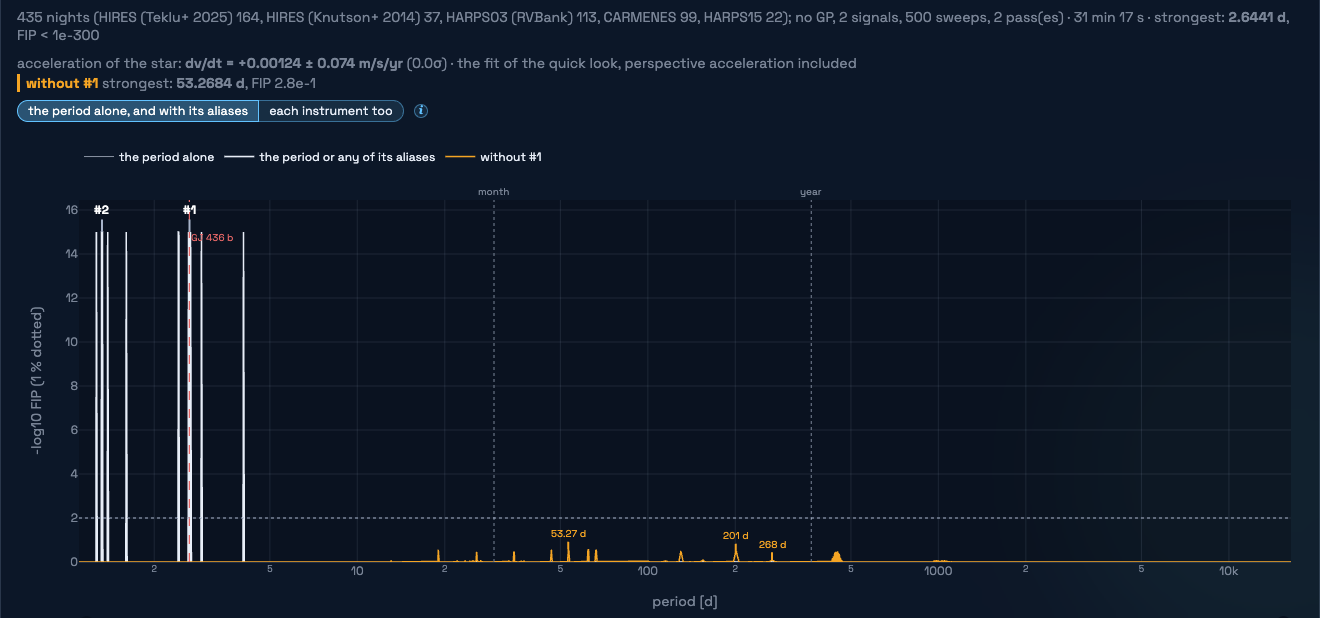Click the "year" marker label above the chart
Viewport: 1320px width, 618px height.
click(811, 191)
